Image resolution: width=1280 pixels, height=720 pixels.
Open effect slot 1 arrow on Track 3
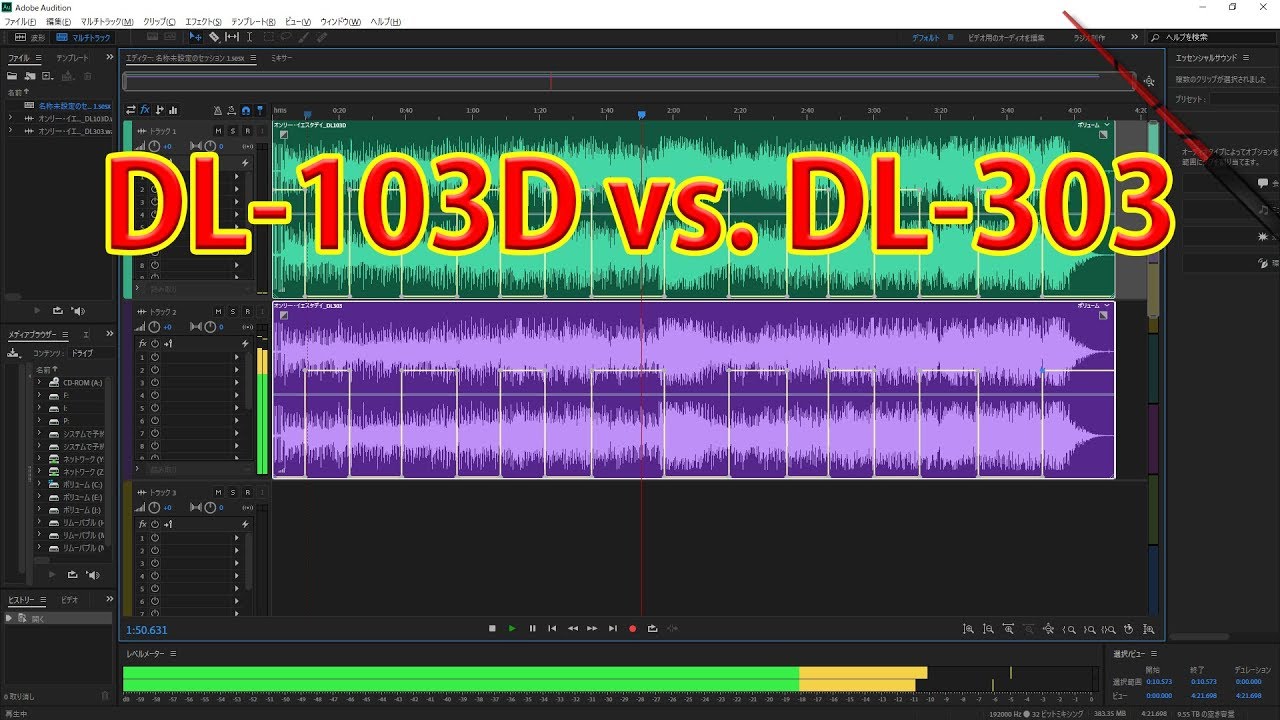pos(237,538)
